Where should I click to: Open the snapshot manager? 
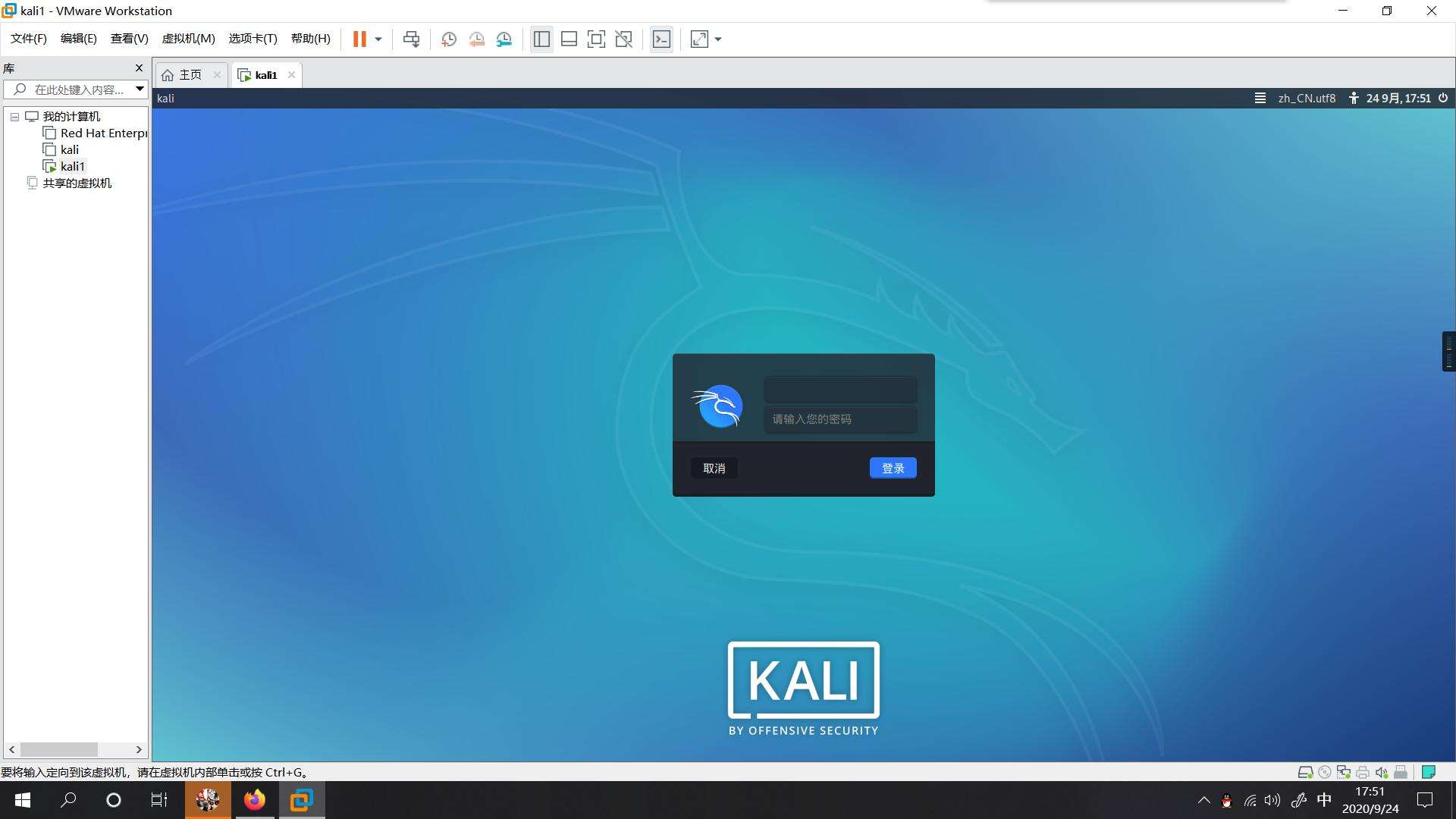point(504,39)
